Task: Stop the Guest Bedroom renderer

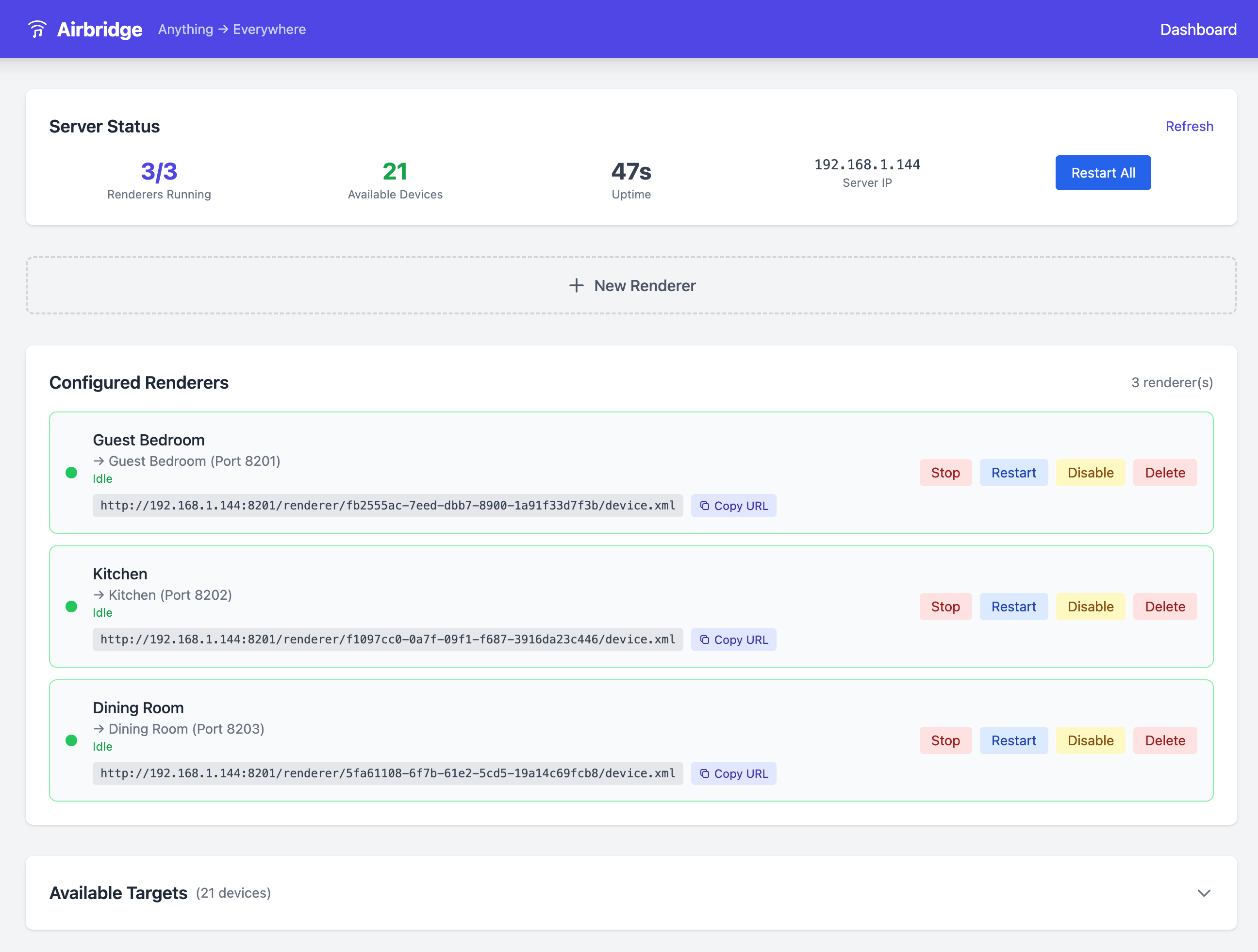Action: point(945,473)
